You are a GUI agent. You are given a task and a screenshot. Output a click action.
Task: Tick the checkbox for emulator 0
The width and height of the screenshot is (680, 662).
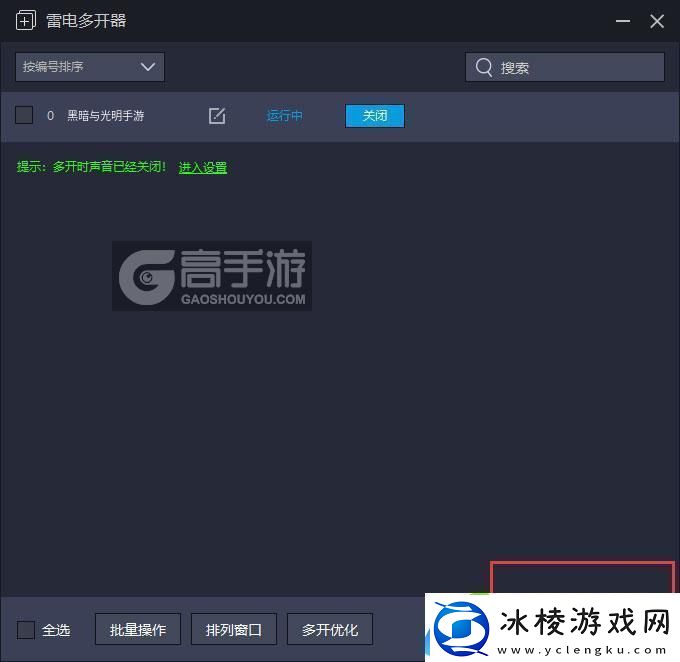click(24, 115)
